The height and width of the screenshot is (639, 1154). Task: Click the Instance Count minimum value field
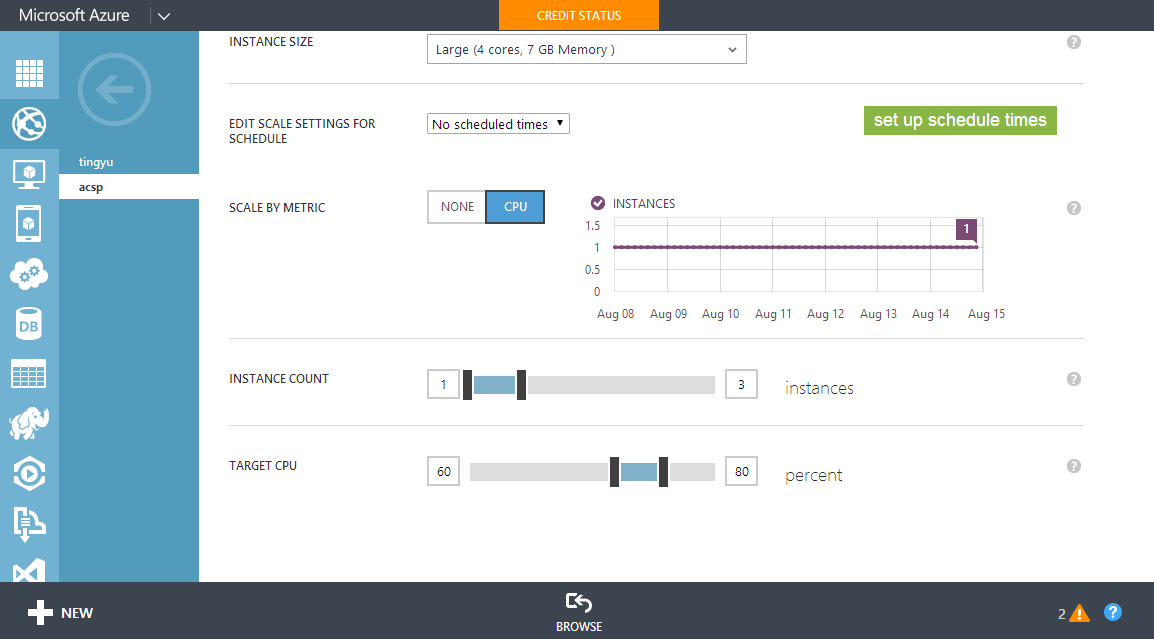443,384
